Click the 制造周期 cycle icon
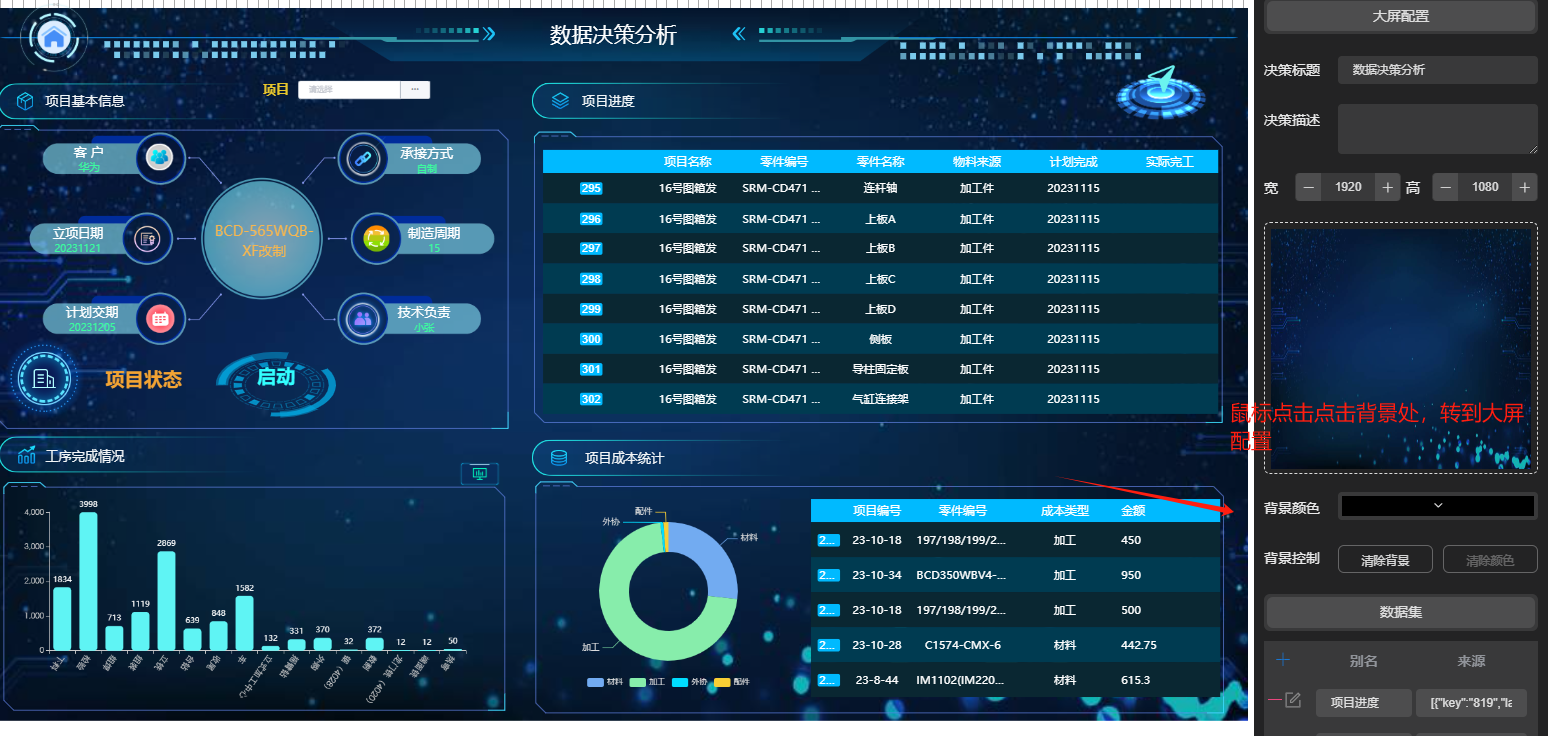This screenshot has height=736, width=1548. coord(376,239)
